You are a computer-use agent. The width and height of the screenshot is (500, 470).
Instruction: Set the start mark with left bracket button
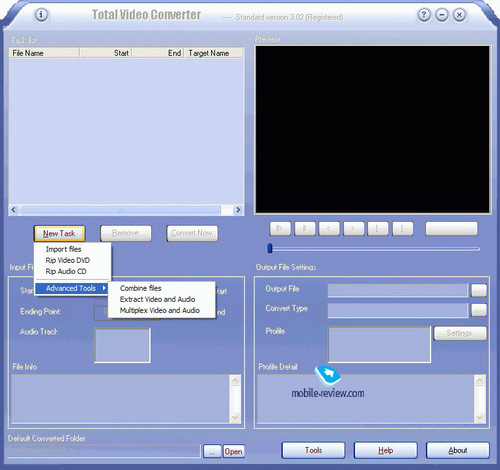coord(378,229)
